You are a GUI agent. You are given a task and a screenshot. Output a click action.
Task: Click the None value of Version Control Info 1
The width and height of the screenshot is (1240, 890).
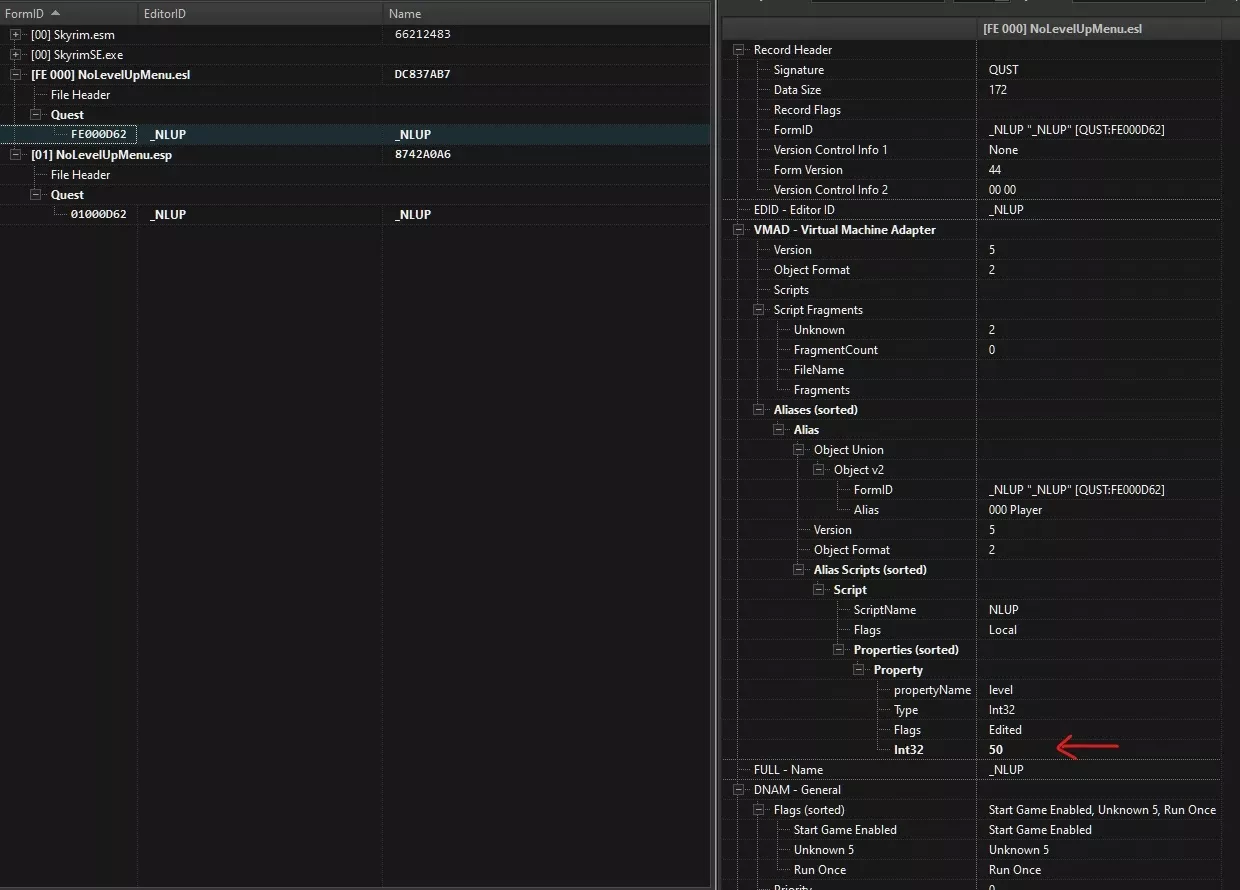click(1003, 150)
